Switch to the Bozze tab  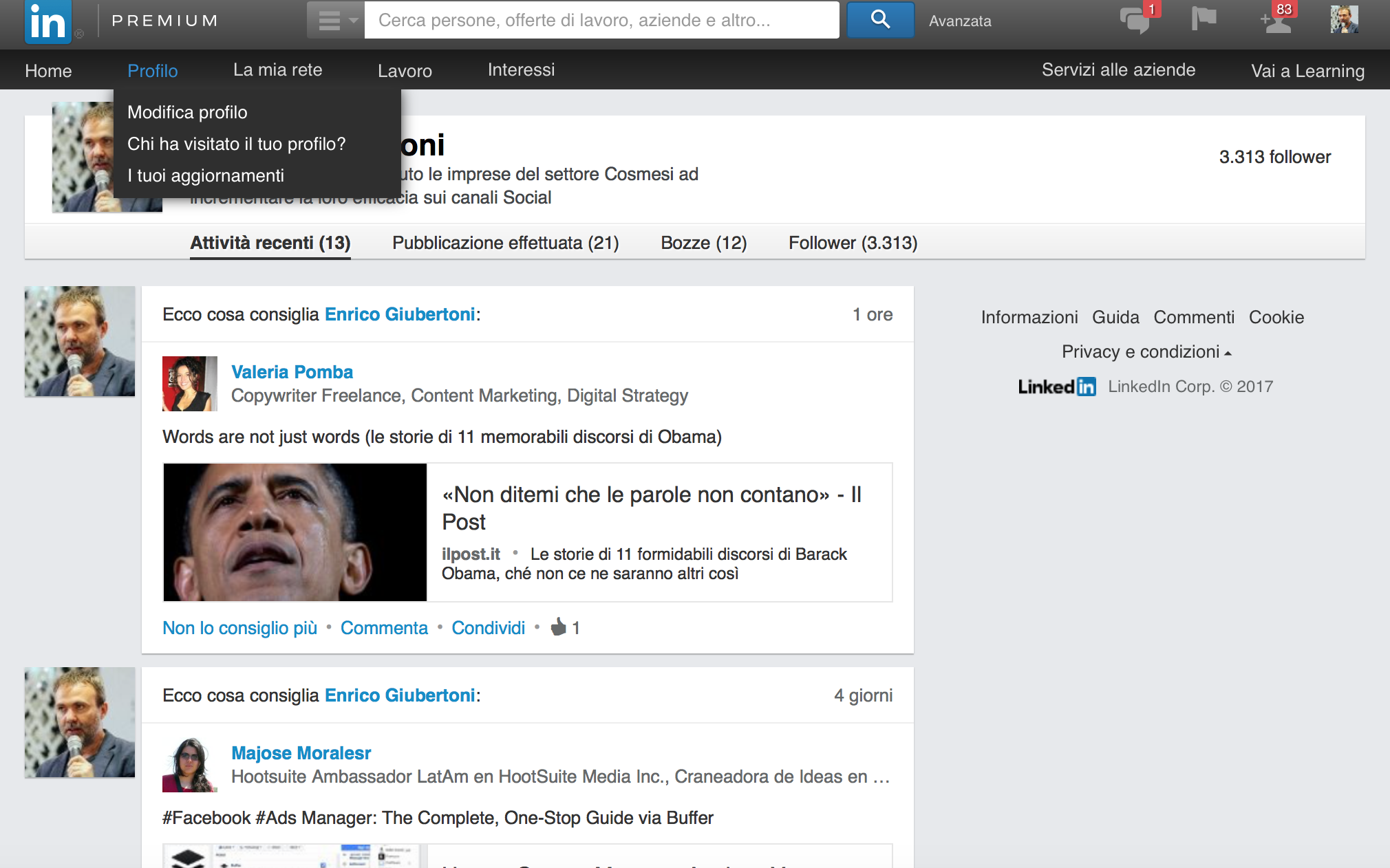[x=703, y=243]
